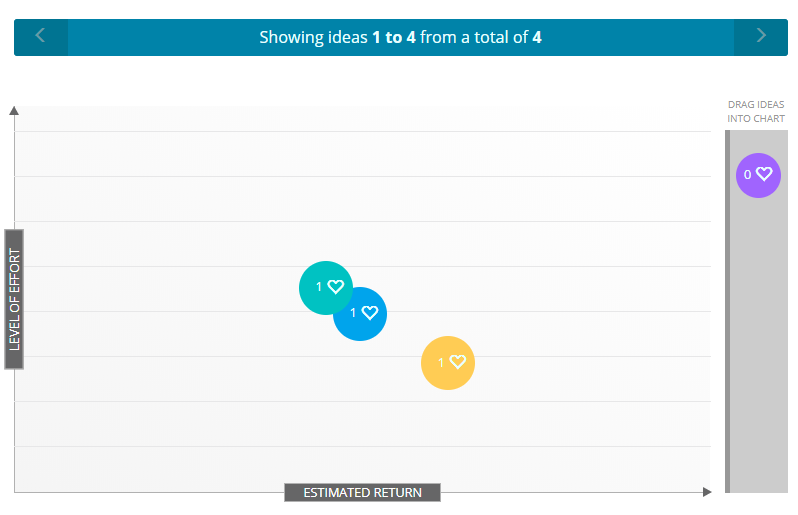Screen dimensions: 798x515
Task: Click the vertical axis top arrowhead
Action: 14,111
